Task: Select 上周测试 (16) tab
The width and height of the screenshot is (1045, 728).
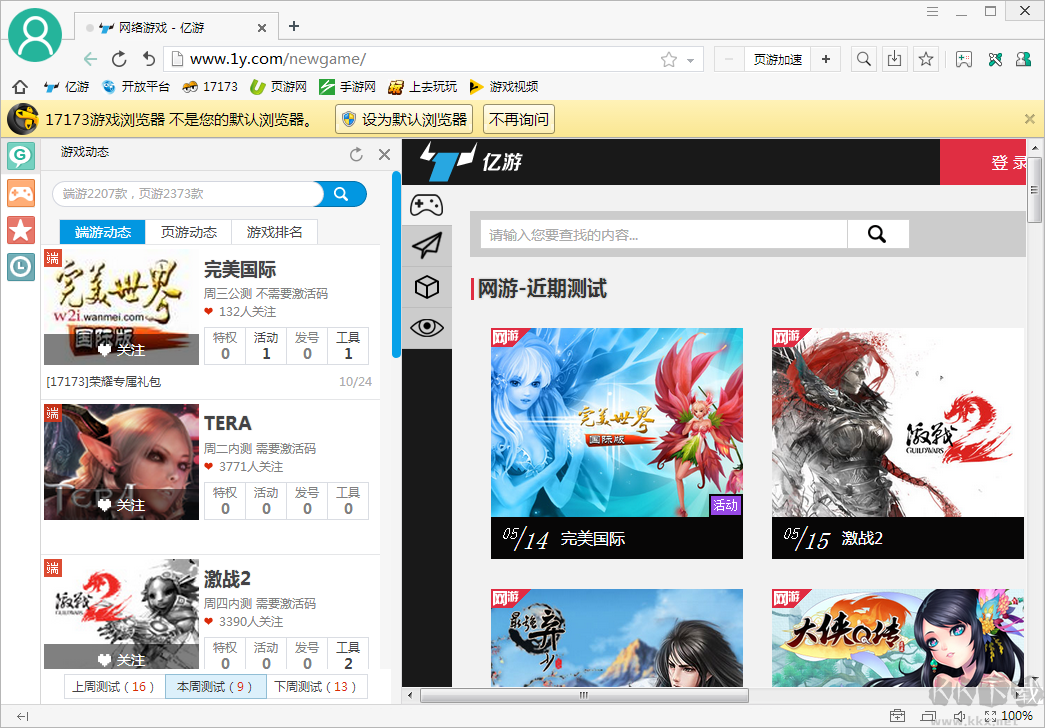Action: coord(114,687)
